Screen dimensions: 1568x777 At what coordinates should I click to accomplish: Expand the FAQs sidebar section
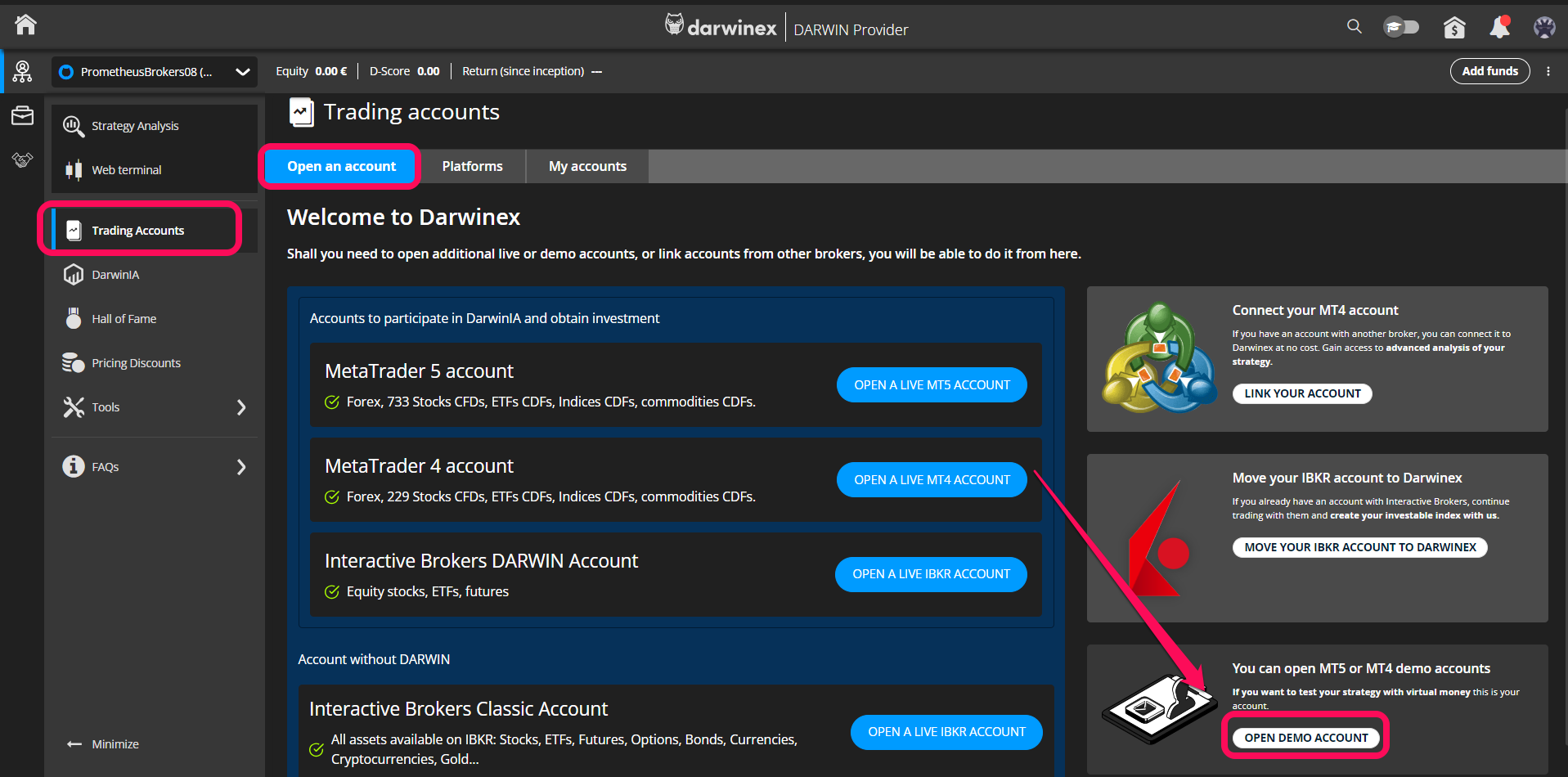(105, 466)
